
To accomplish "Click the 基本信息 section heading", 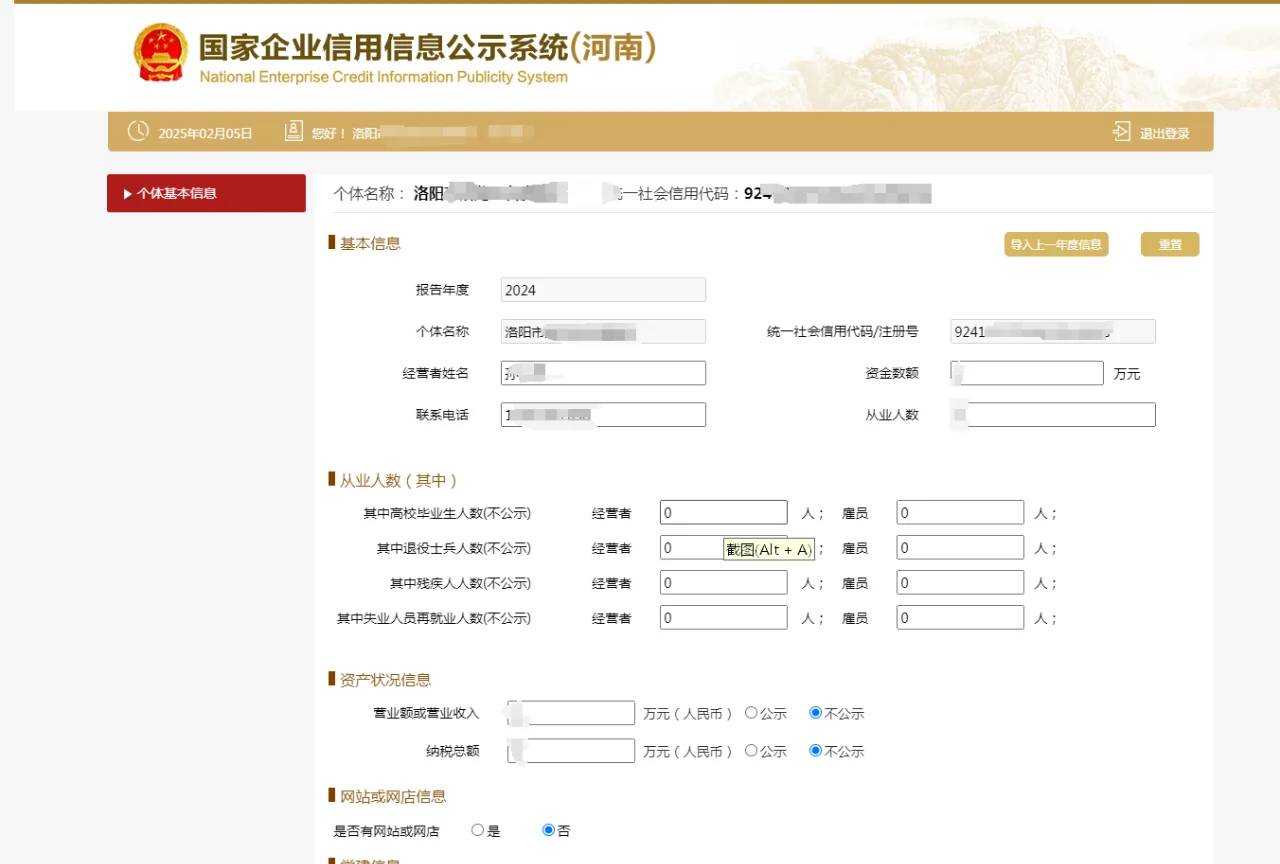I will coord(370,243).
